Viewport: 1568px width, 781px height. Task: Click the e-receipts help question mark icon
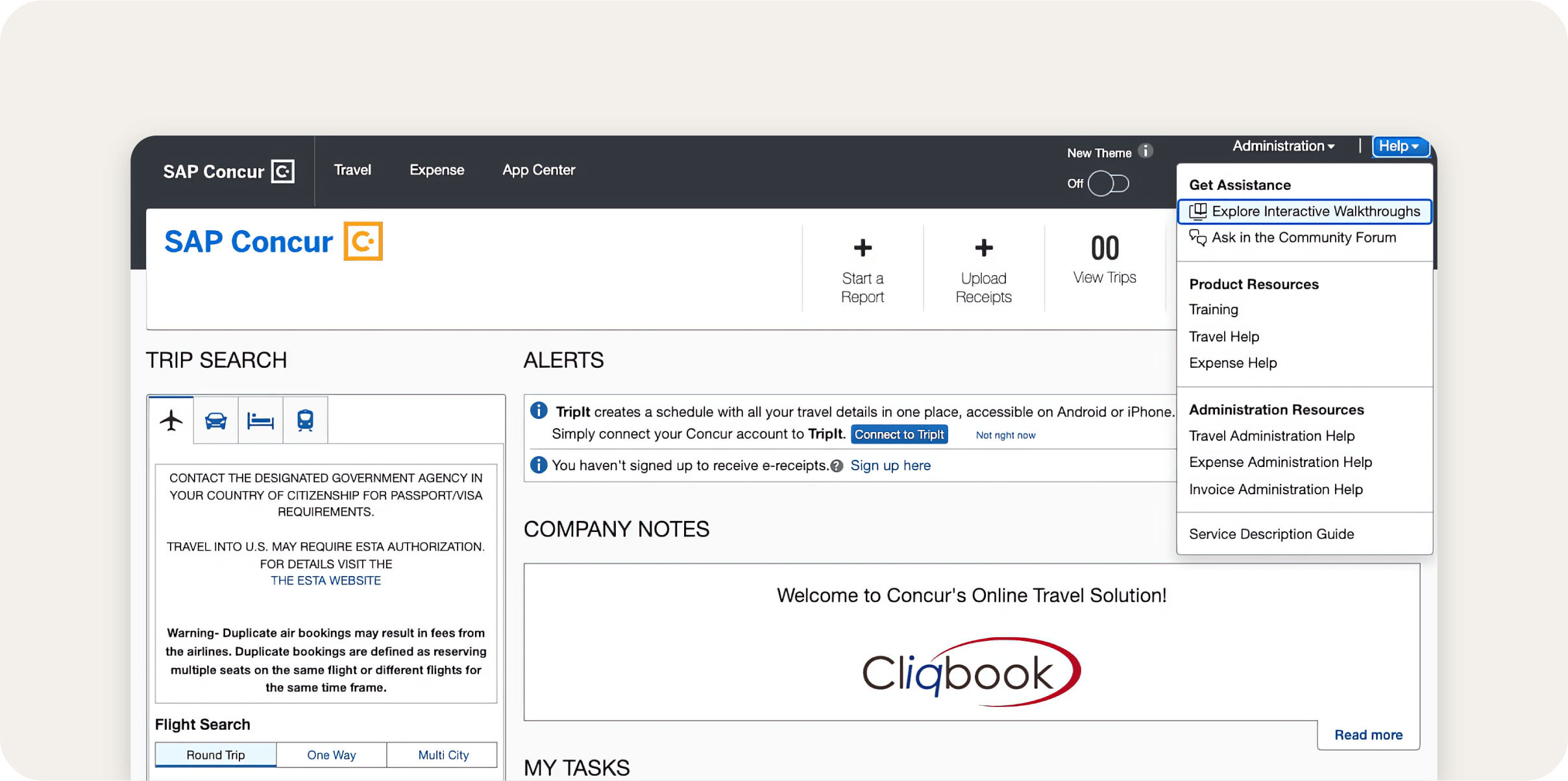pyautogui.click(x=837, y=466)
